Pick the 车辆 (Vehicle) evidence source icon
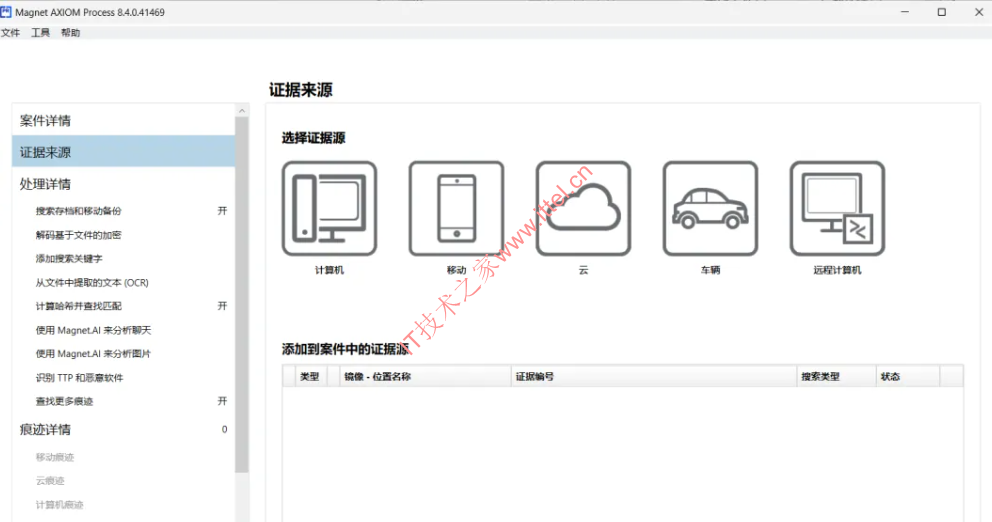Viewport: 992px width, 522px height. point(710,208)
